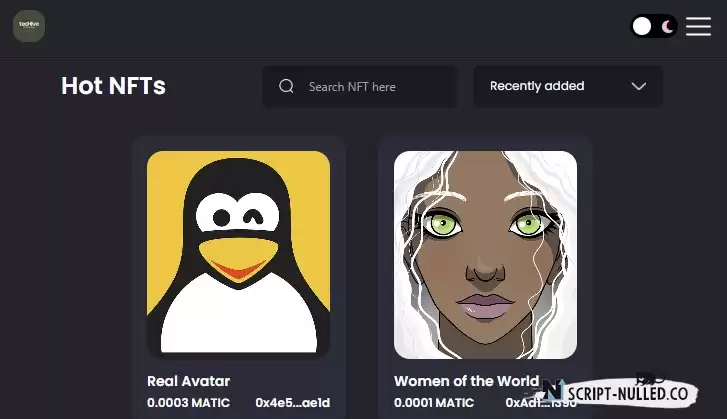This screenshot has height=419, width=727.
Task: Click the Real Avatar title
Action: click(x=188, y=381)
